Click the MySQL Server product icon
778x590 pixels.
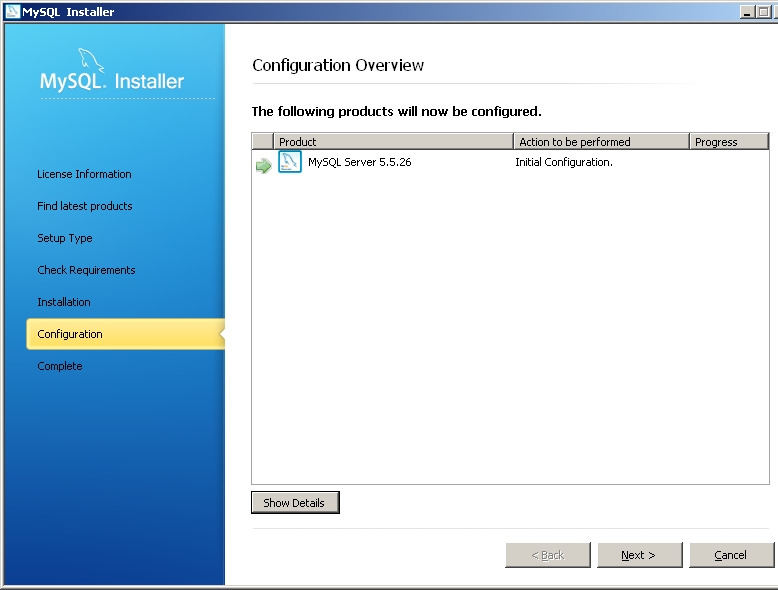(x=290, y=162)
